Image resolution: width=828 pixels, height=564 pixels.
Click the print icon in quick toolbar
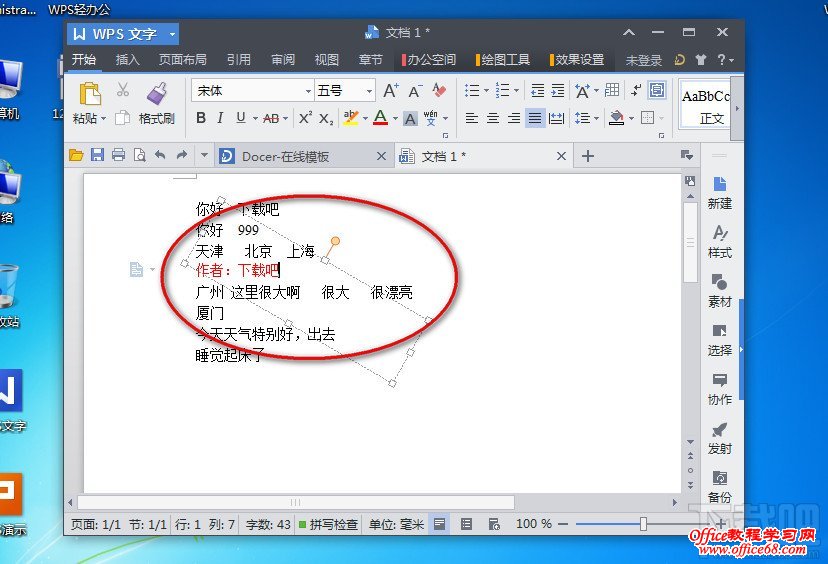118,155
